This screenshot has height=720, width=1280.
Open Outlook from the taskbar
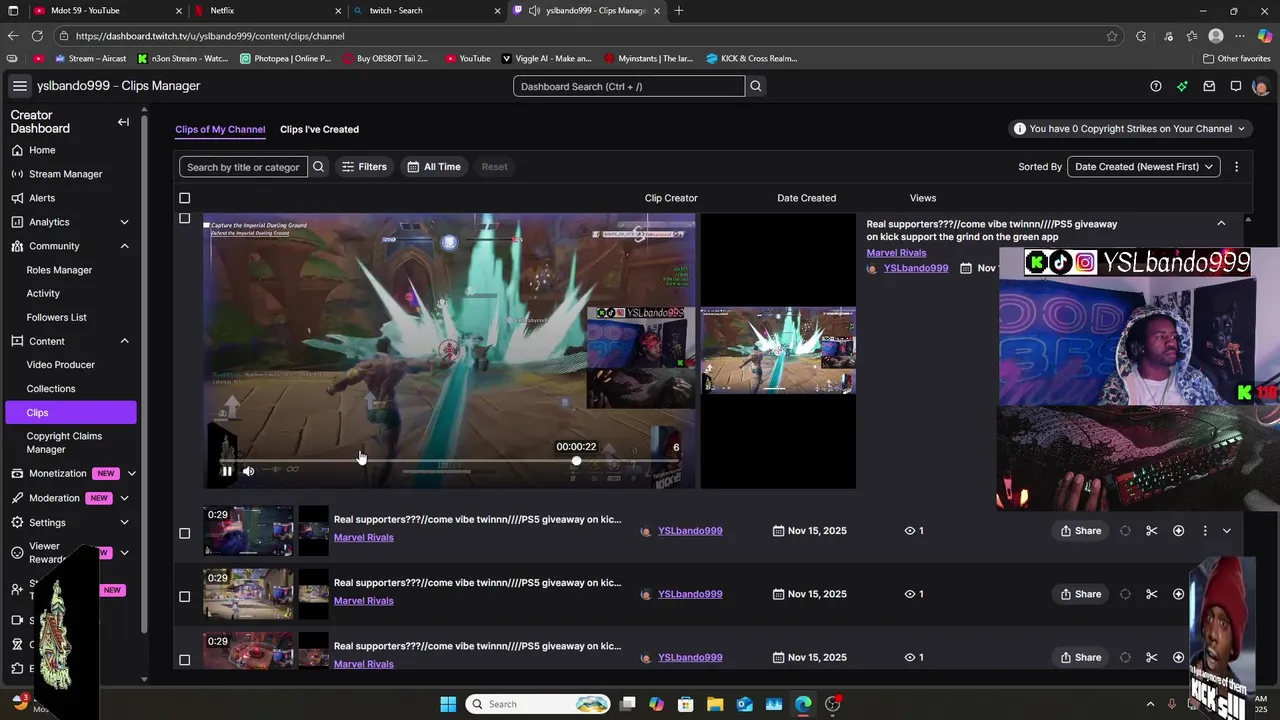[x=745, y=704]
